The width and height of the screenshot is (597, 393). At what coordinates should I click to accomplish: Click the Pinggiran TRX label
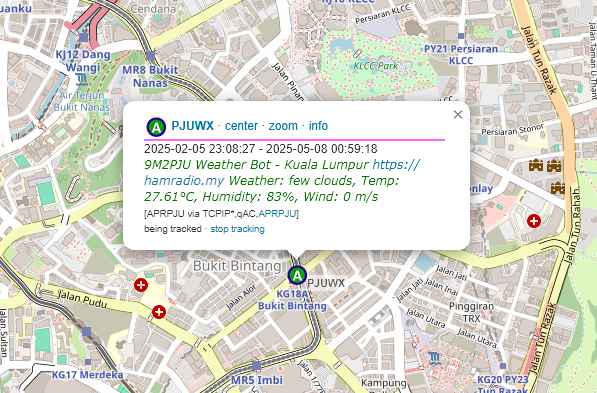(471, 312)
